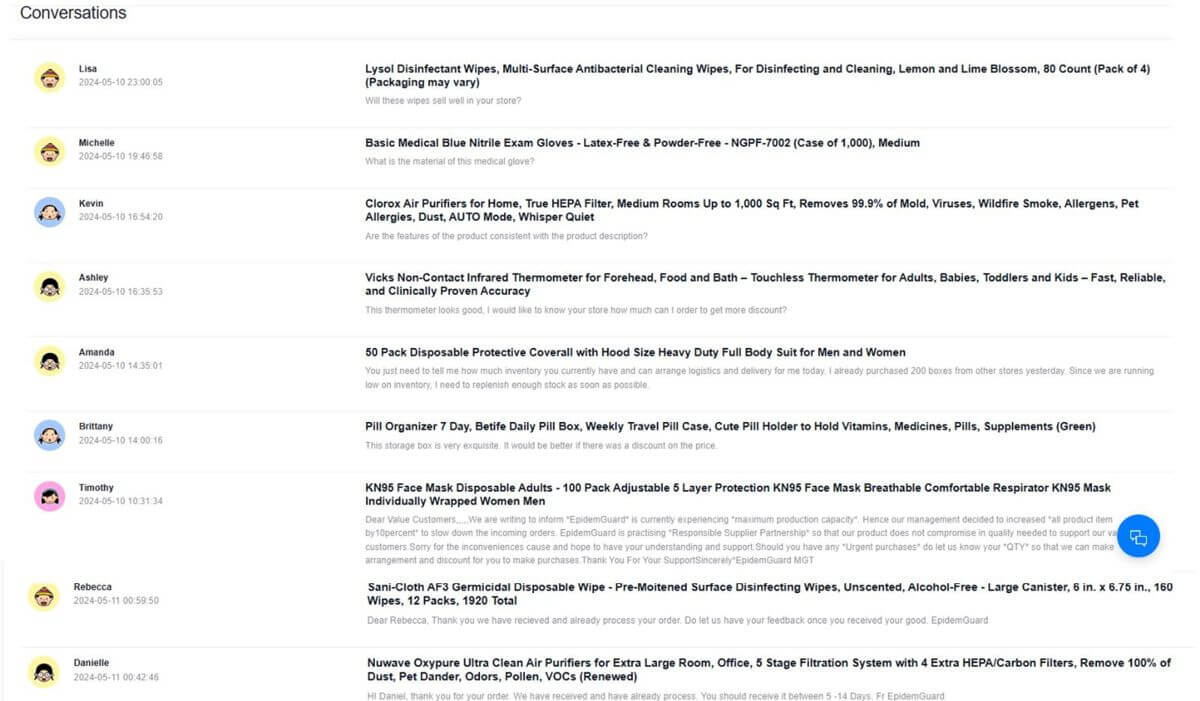Viewport: 1200px width, 701px height.
Task: Click Kevin's blue avatar icon
Action: pyautogui.click(x=50, y=211)
